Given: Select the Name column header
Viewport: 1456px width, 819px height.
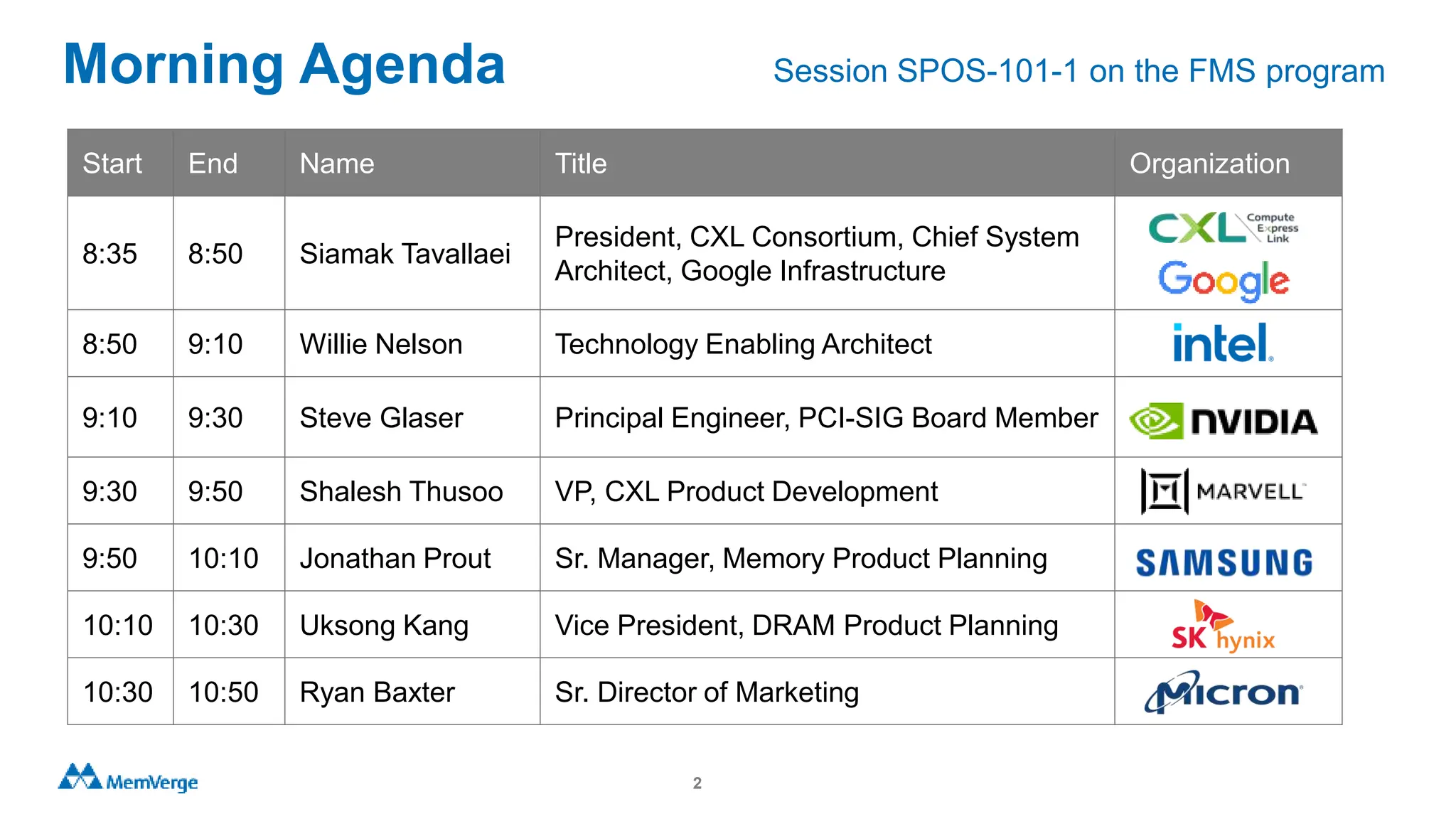Looking at the screenshot, I should pyautogui.click(x=337, y=164).
